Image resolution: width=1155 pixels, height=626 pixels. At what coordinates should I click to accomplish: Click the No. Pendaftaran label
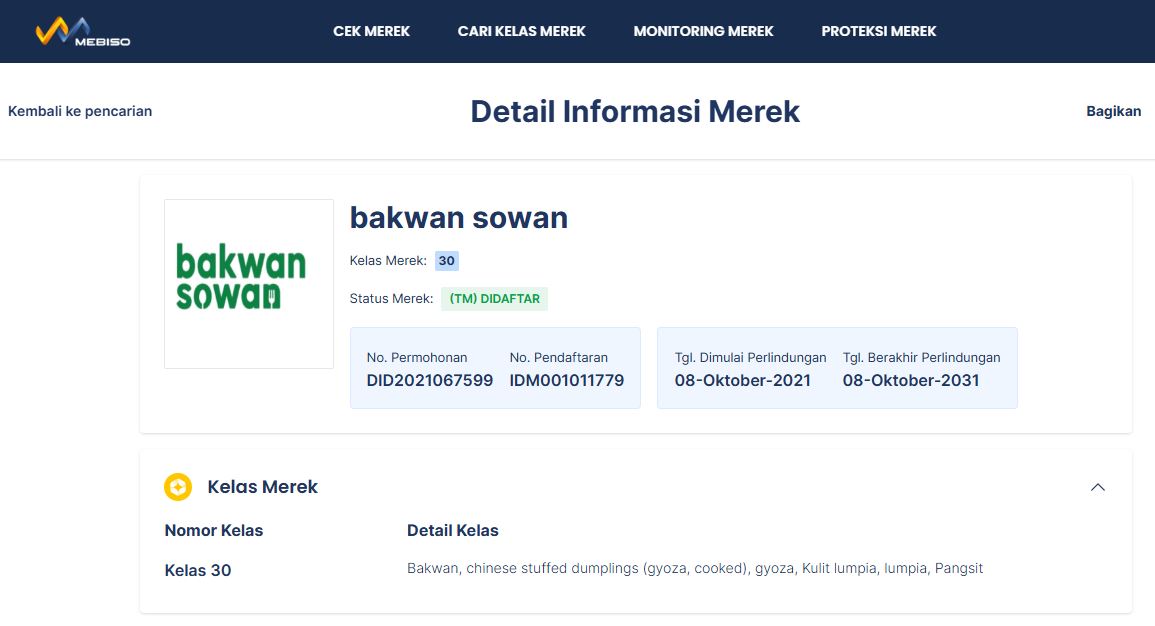[558, 357]
